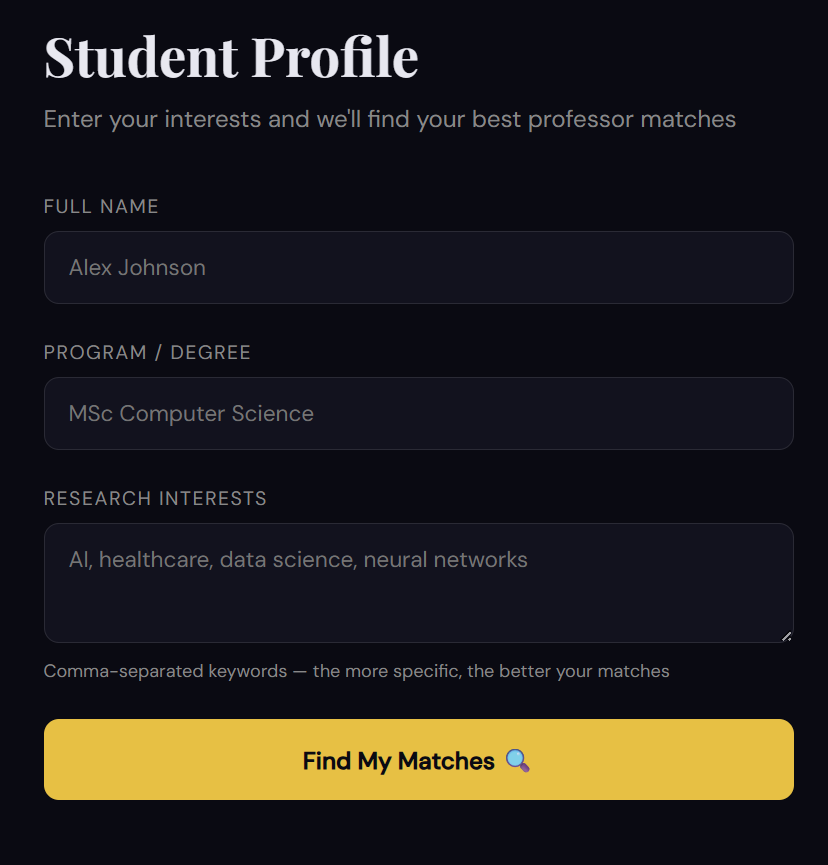828x865 pixels.
Task: Click the 'Enter your interests' subtitle text
Action: 389,120
